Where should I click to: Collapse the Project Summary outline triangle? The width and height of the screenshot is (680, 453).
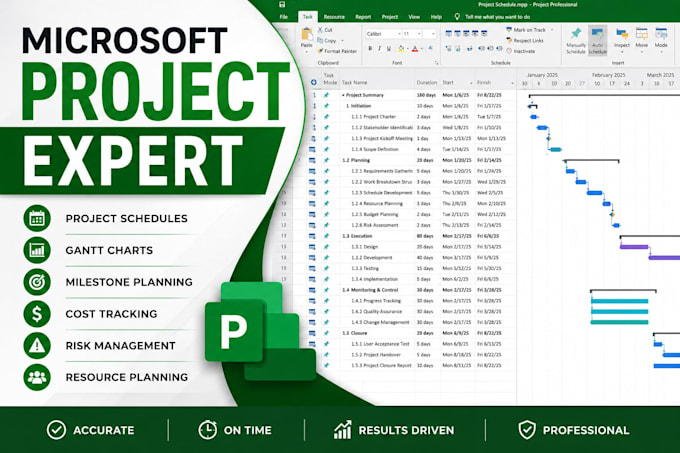click(x=343, y=95)
